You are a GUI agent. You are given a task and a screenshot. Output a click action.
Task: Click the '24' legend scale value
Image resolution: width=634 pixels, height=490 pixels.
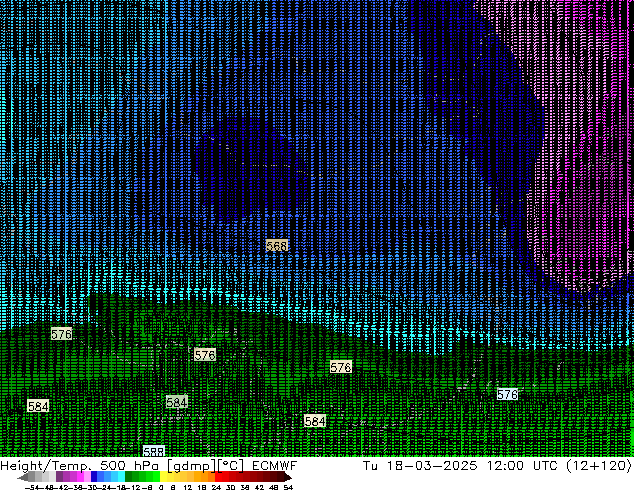pos(216,487)
